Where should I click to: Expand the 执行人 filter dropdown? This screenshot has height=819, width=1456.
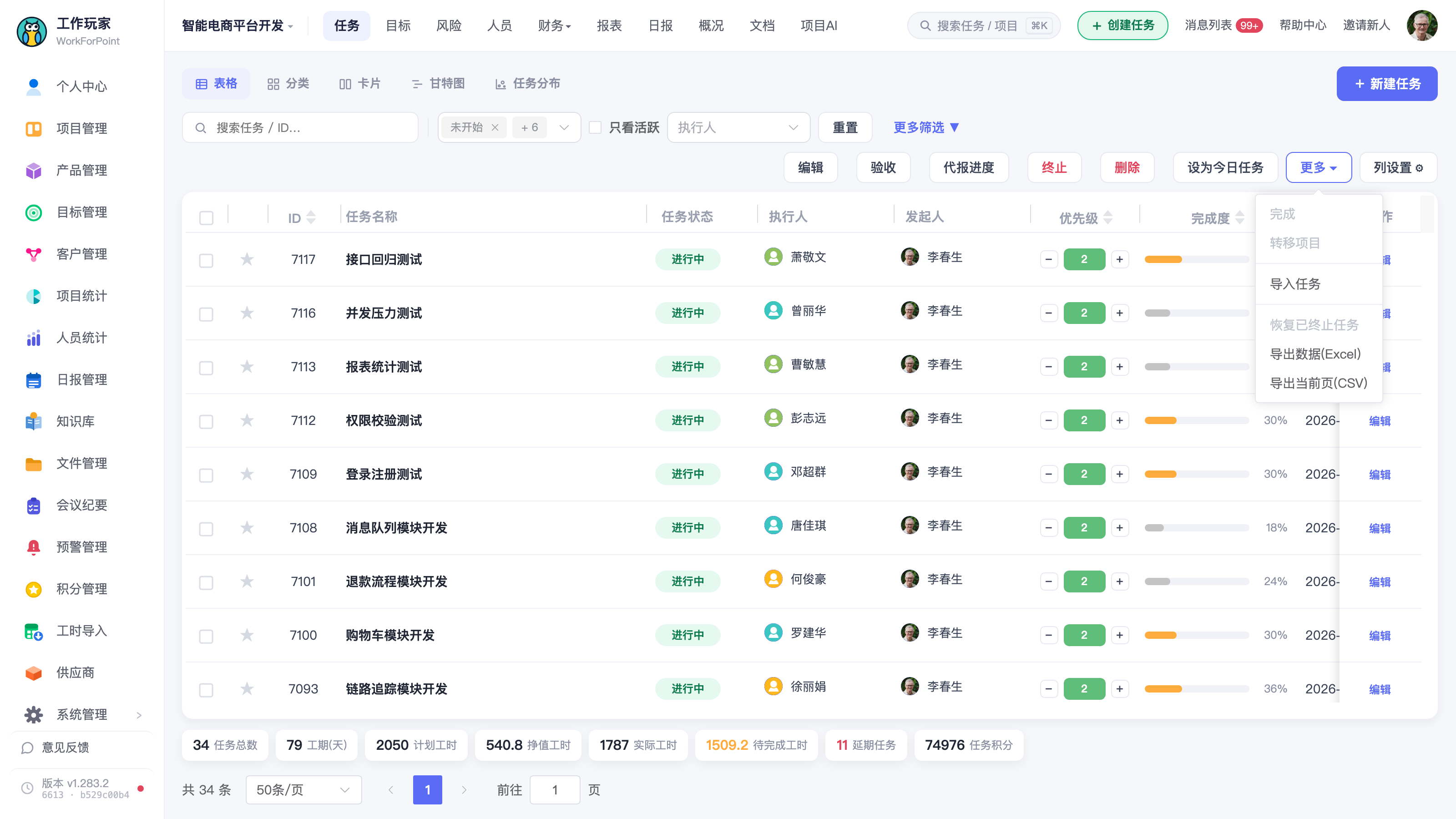pyautogui.click(x=738, y=128)
